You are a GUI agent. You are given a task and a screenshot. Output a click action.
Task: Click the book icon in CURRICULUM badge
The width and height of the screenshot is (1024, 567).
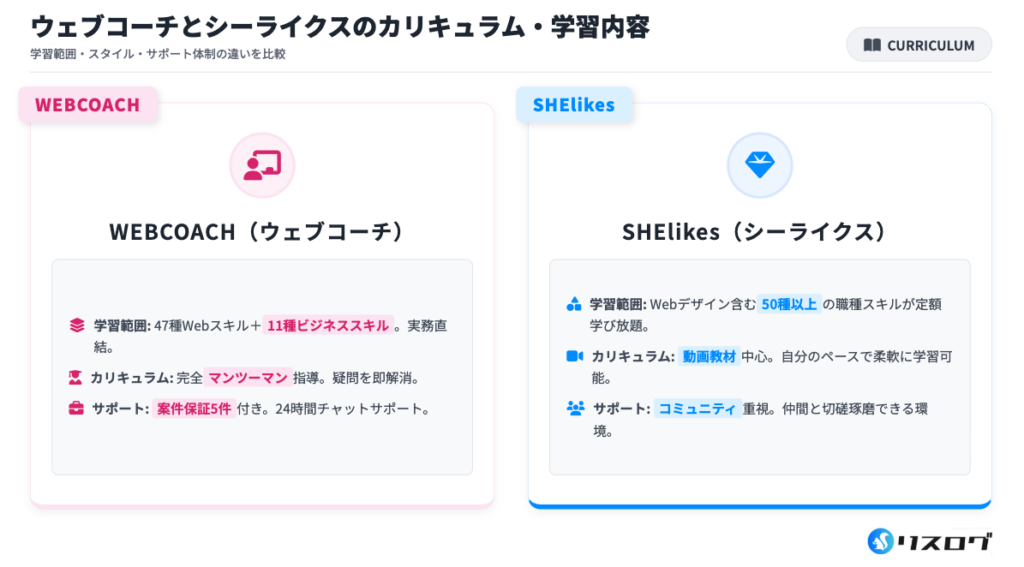(x=872, y=45)
